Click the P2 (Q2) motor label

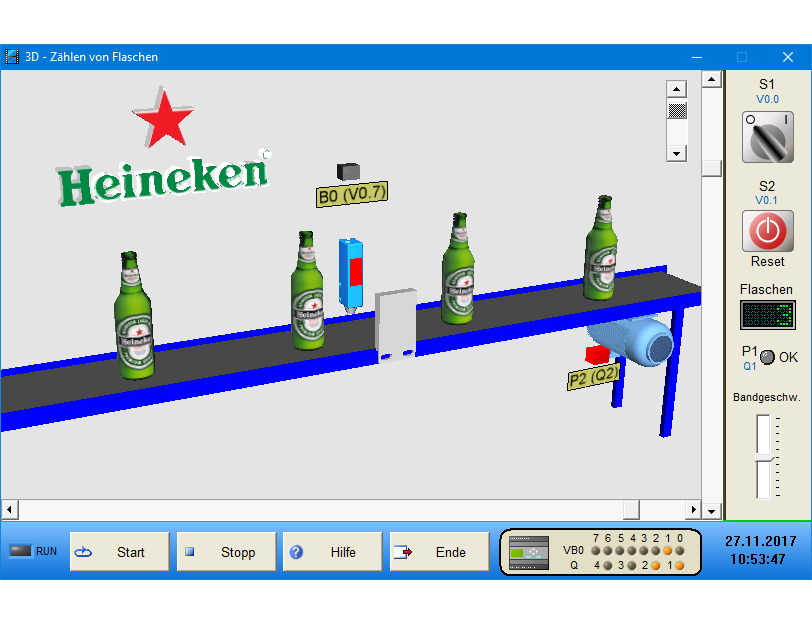coord(593,377)
